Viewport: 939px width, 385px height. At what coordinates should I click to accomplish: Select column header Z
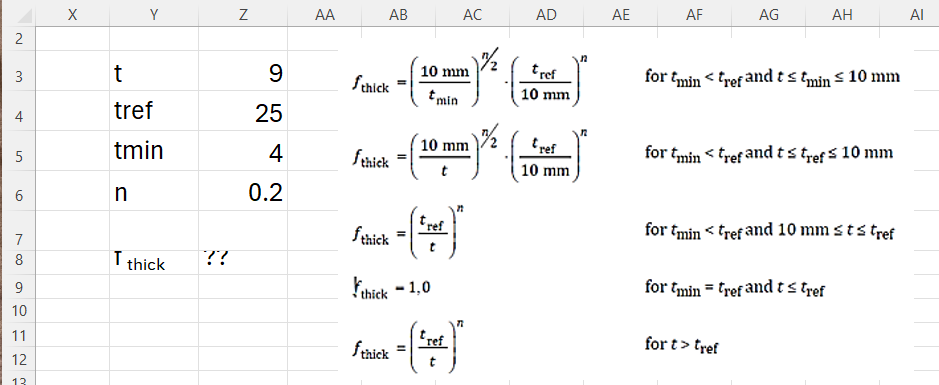[243, 15]
